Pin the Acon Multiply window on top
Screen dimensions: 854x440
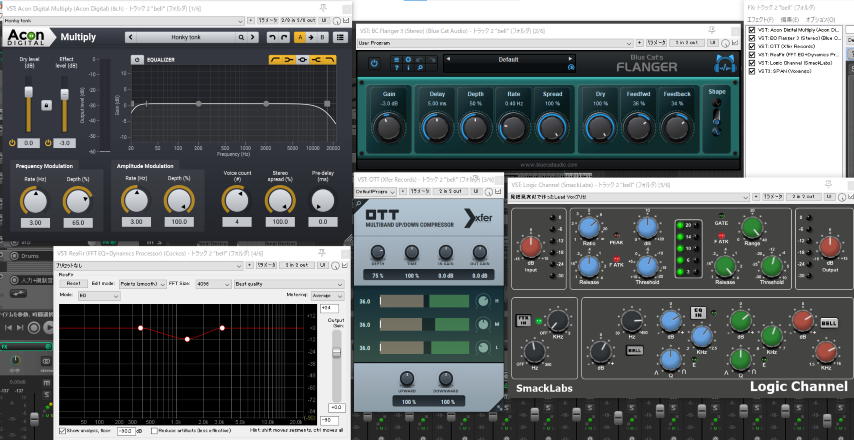pos(324,8)
